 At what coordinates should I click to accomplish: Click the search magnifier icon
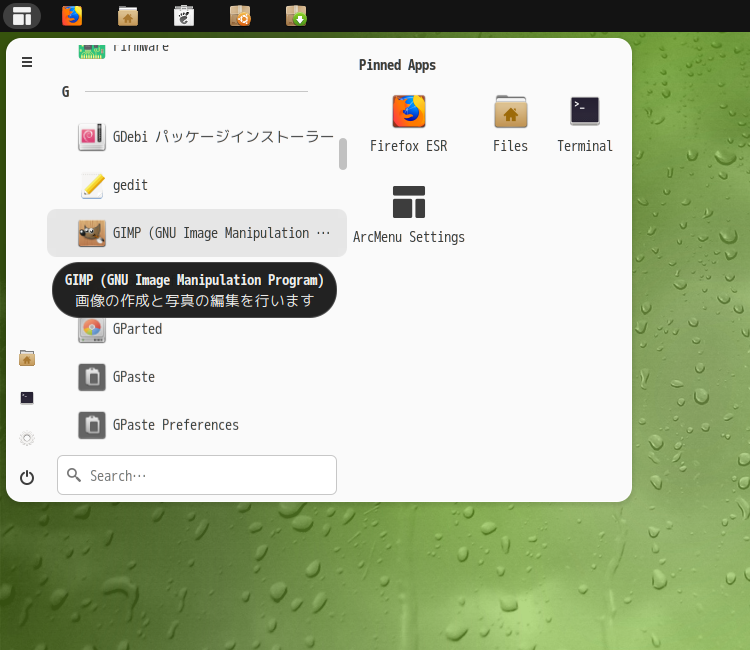tap(74, 475)
